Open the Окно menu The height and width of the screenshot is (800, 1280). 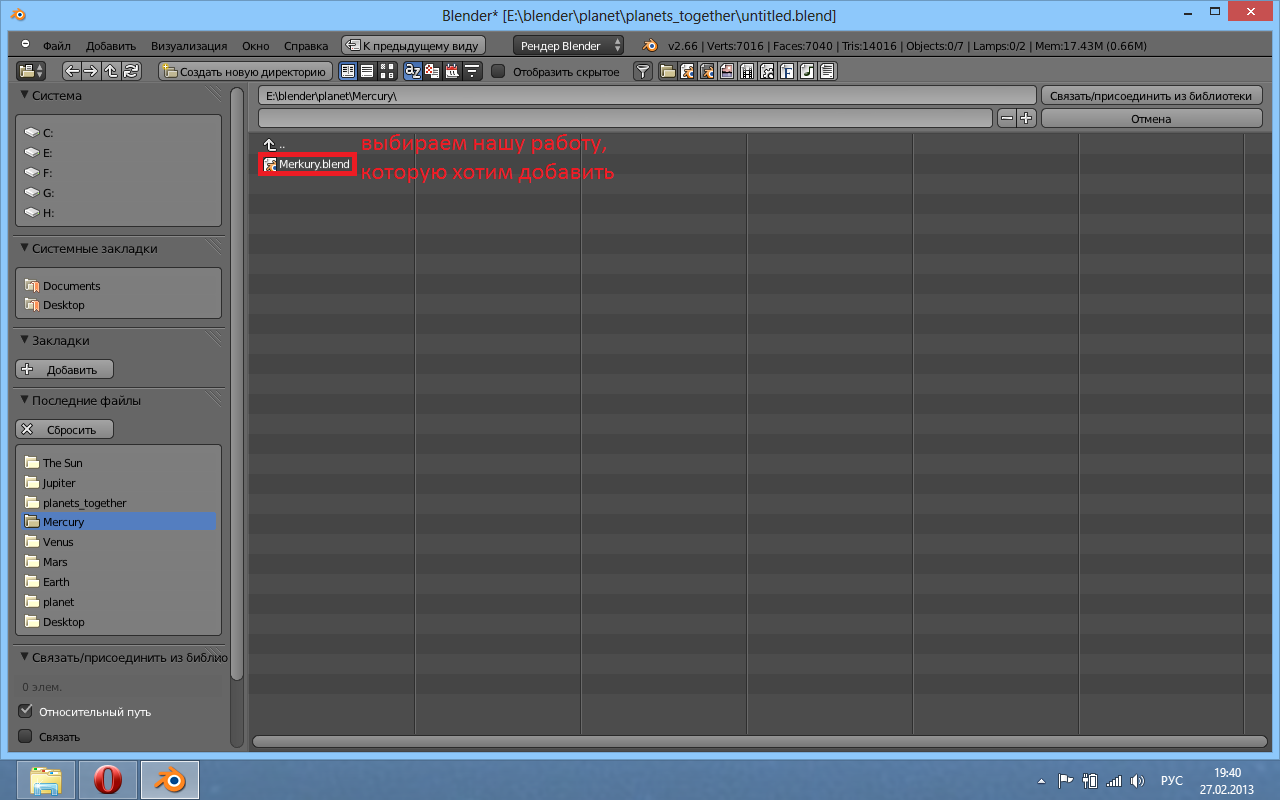coord(256,46)
